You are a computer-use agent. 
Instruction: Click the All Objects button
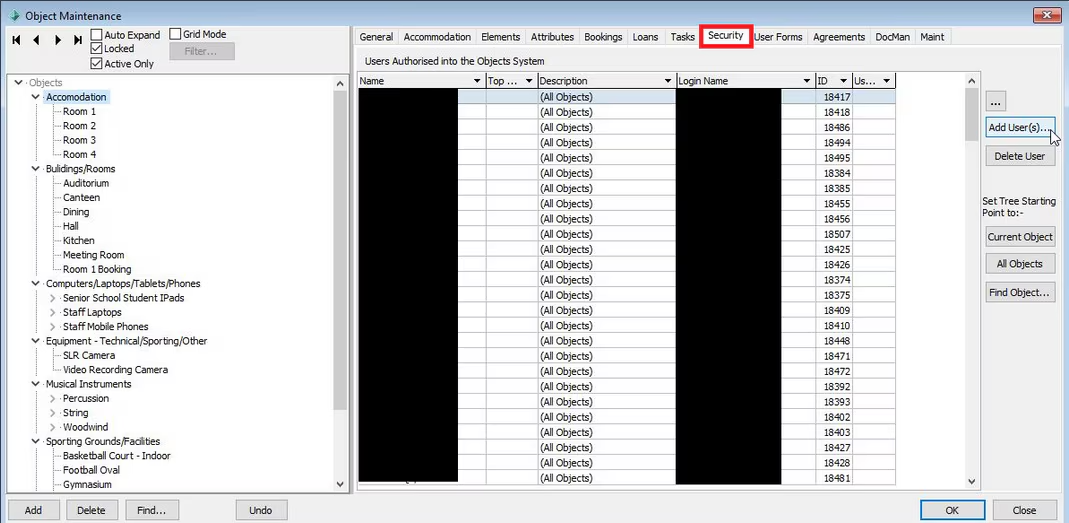pyautogui.click(x=1020, y=264)
